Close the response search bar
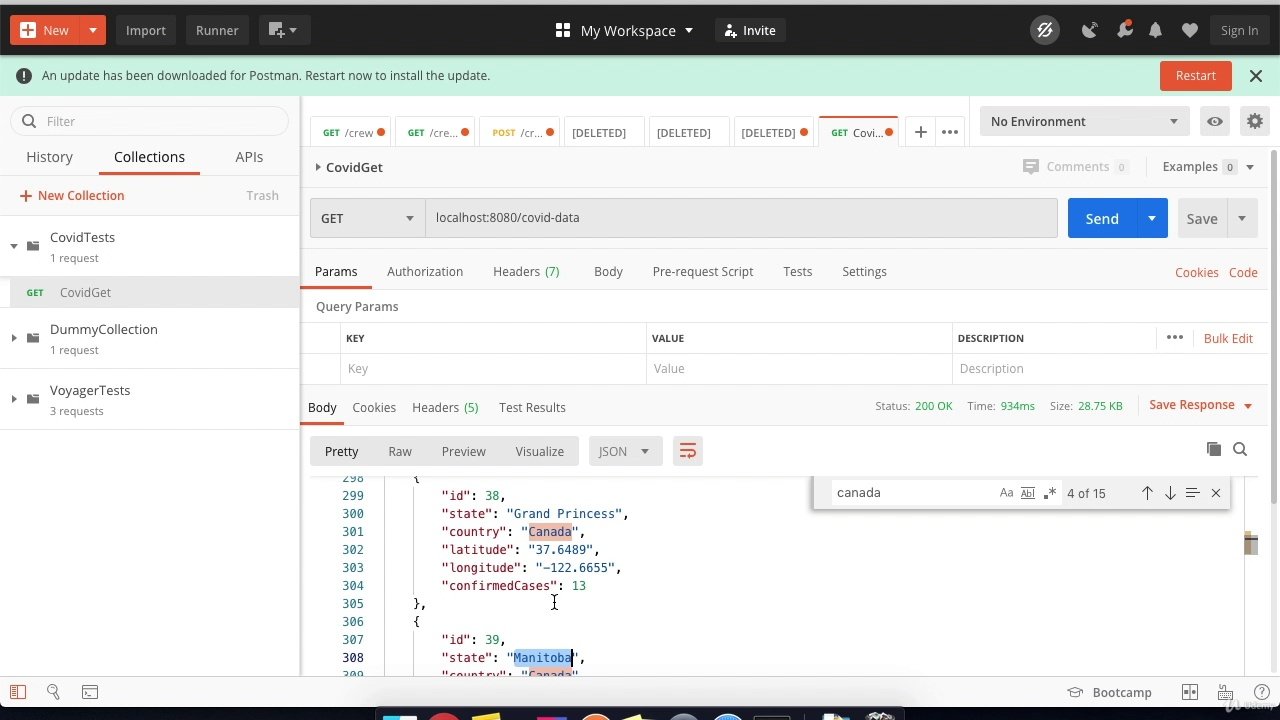 click(x=1216, y=492)
